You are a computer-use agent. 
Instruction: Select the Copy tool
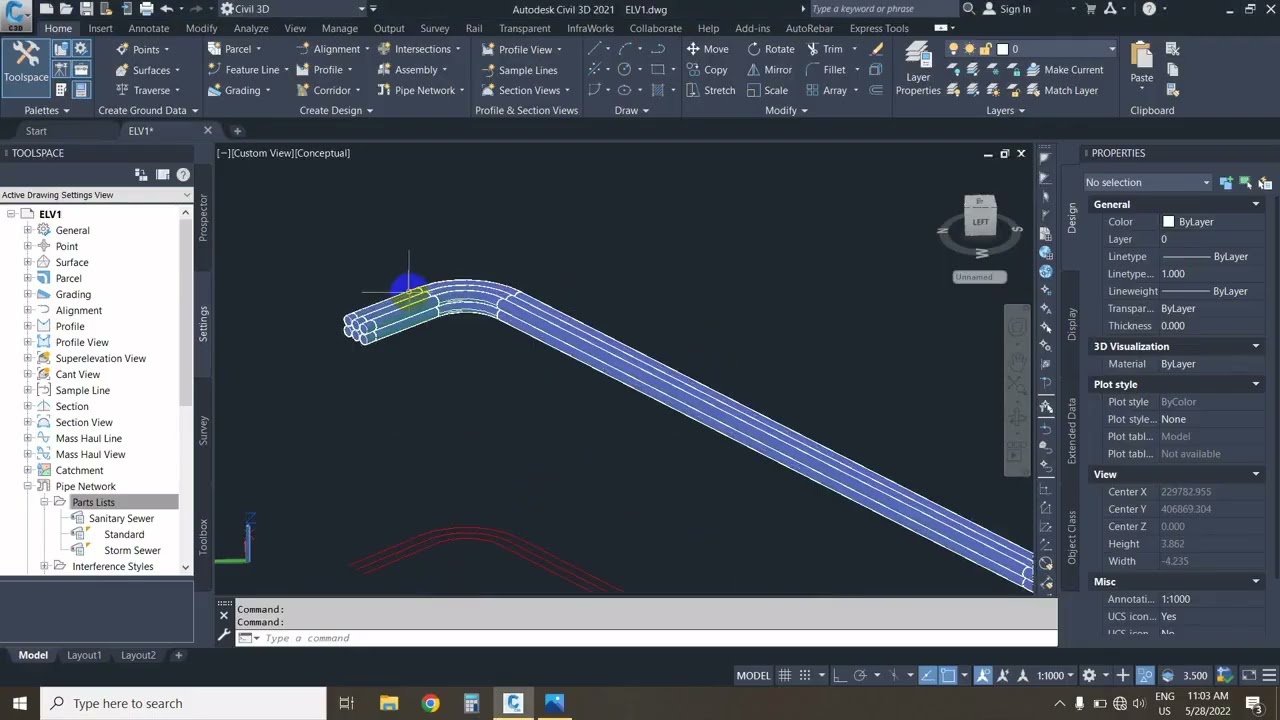(708, 70)
